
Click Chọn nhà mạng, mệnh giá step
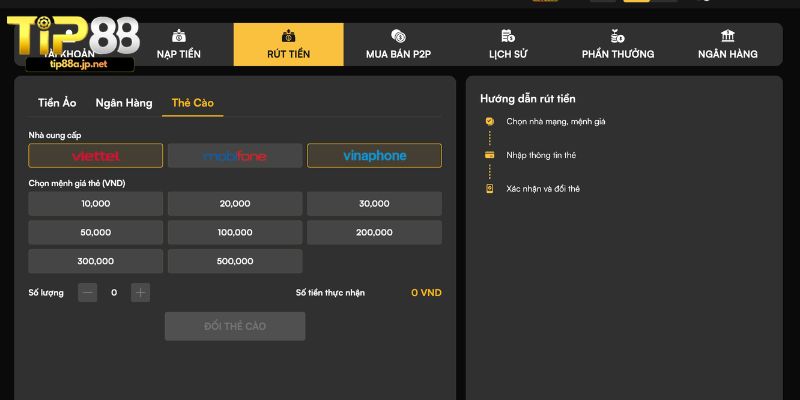556,121
